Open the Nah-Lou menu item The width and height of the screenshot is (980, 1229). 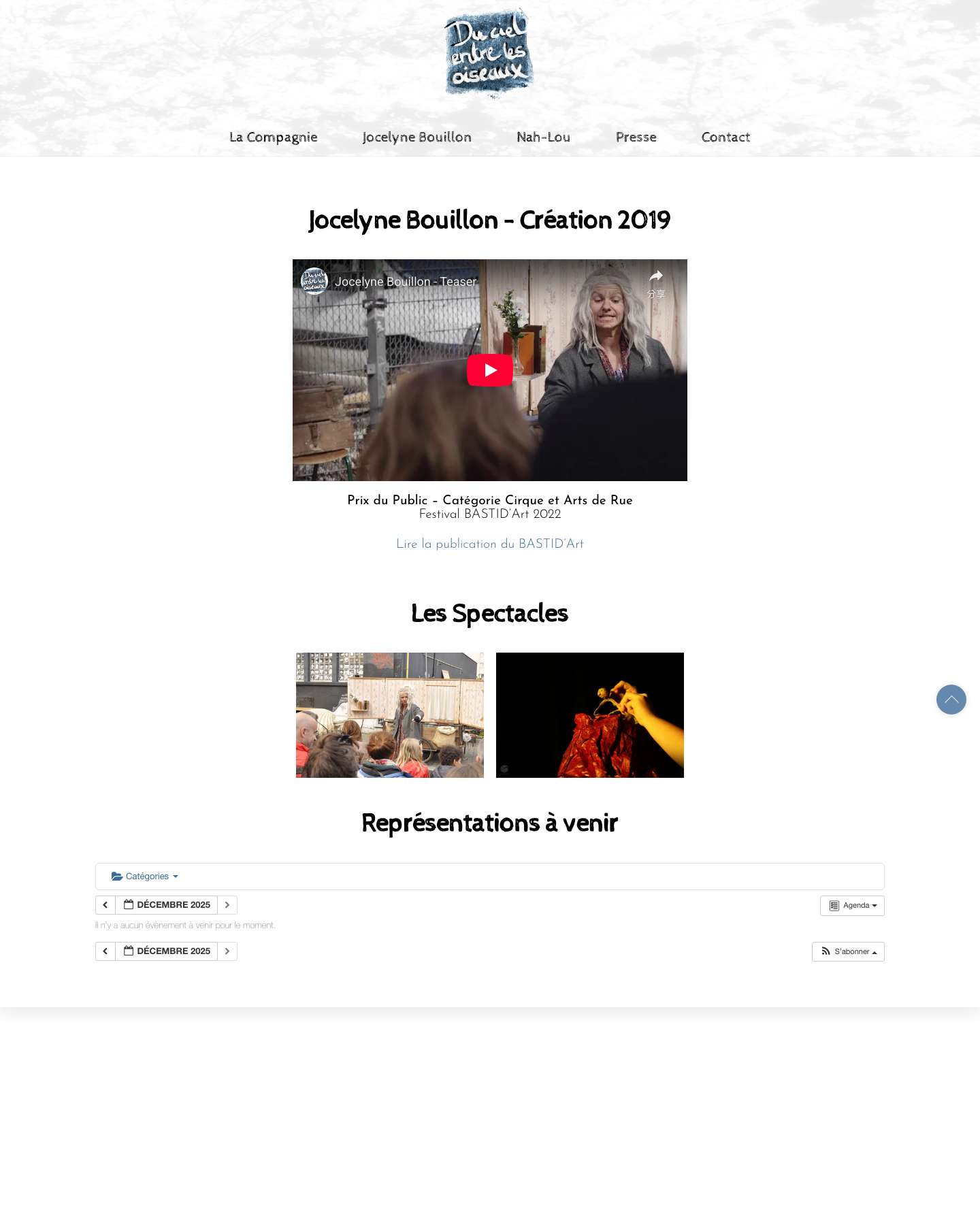click(543, 137)
